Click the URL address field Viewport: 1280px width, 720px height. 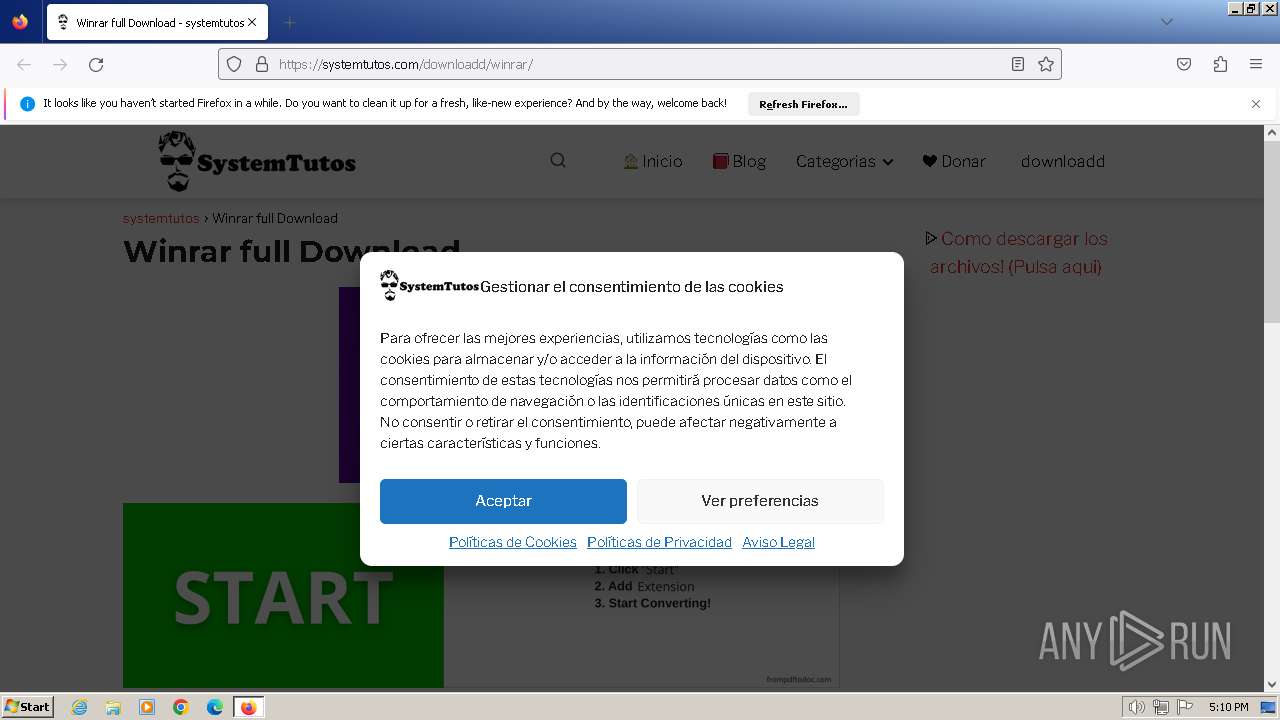pyautogui.click(x=640, y=64)
